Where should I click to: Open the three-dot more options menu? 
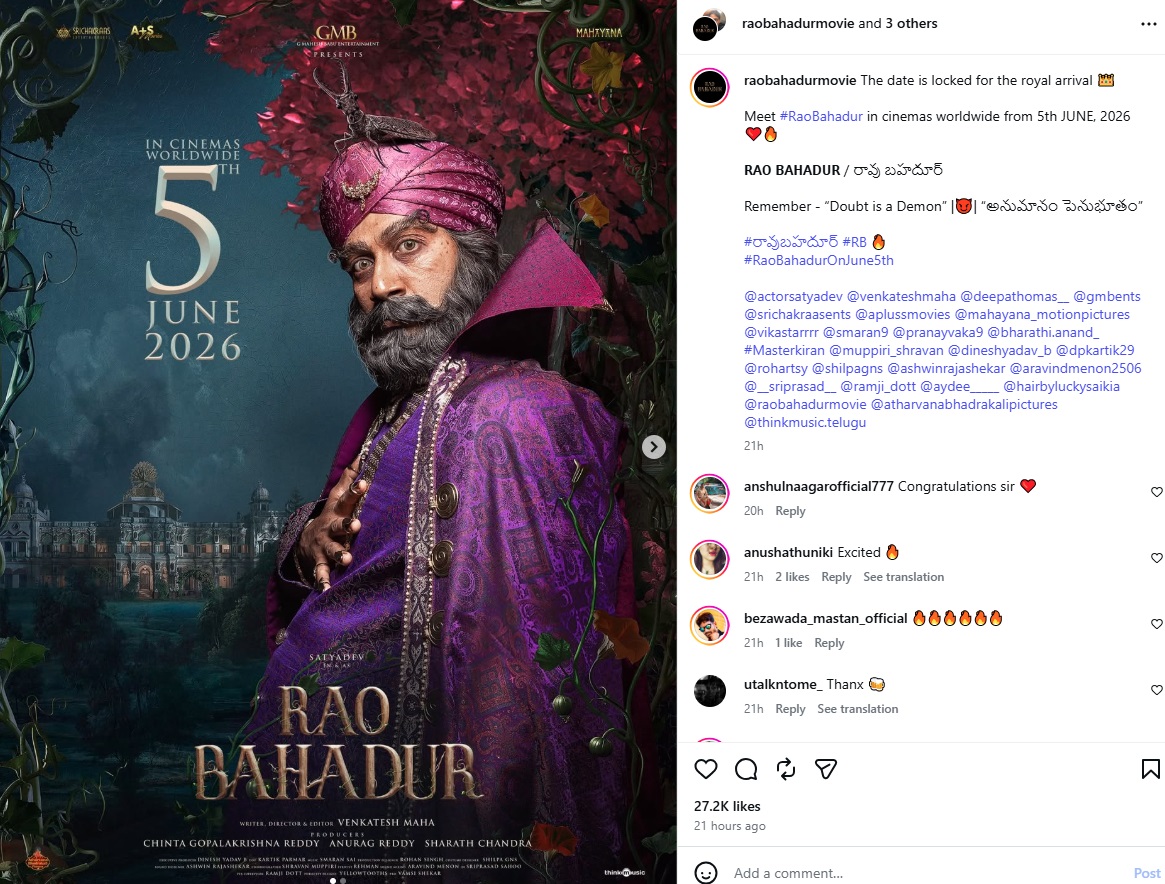(x=1149, y=24)
